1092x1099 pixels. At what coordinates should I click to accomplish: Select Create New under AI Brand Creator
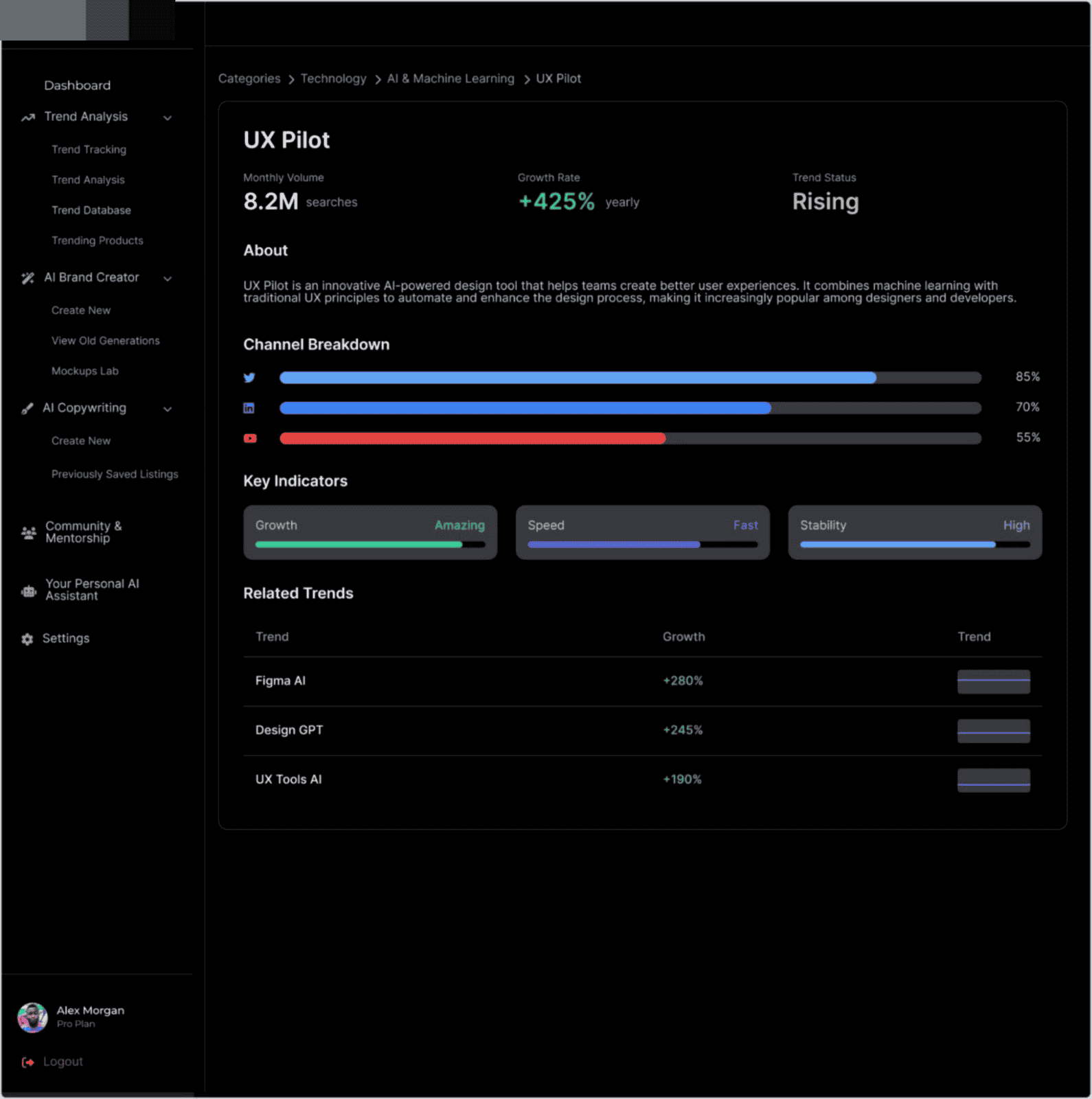click(x=80, y=310)
